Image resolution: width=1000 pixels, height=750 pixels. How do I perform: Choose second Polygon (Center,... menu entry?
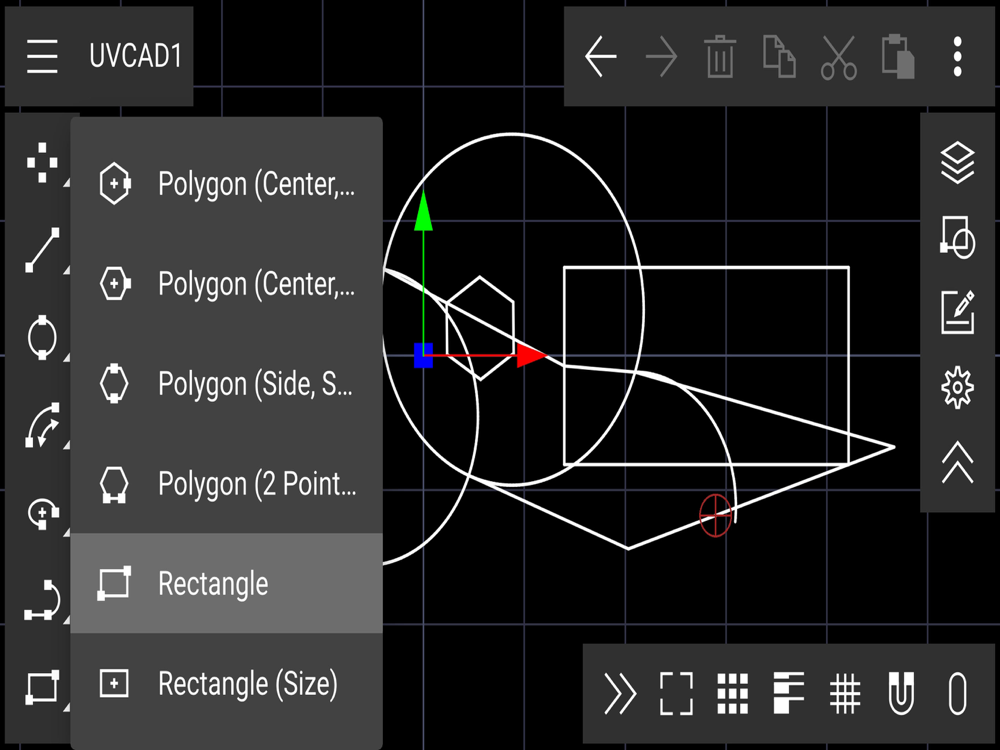click(x=226, y=284)
